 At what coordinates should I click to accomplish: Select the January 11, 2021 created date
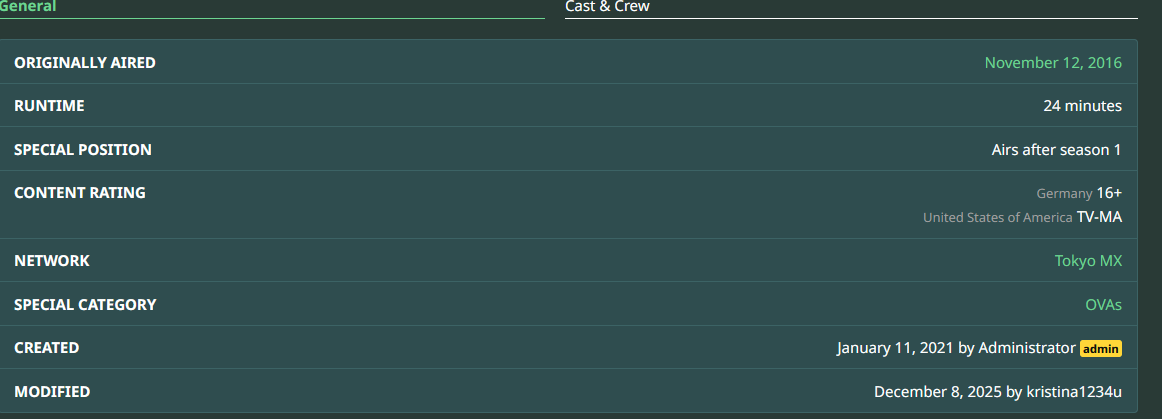click(x=895, y=348)
